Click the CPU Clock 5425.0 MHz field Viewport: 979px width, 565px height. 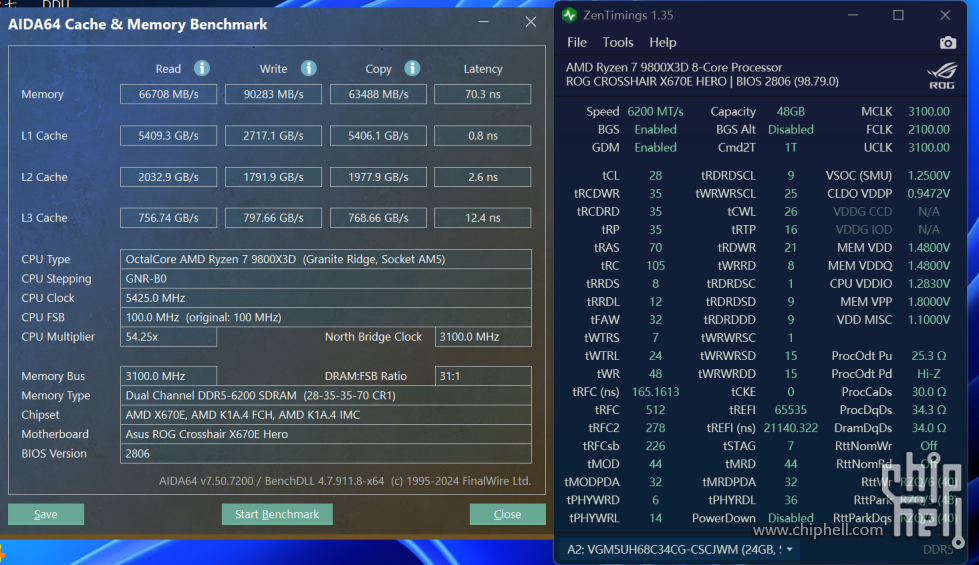tap(326, 298)
